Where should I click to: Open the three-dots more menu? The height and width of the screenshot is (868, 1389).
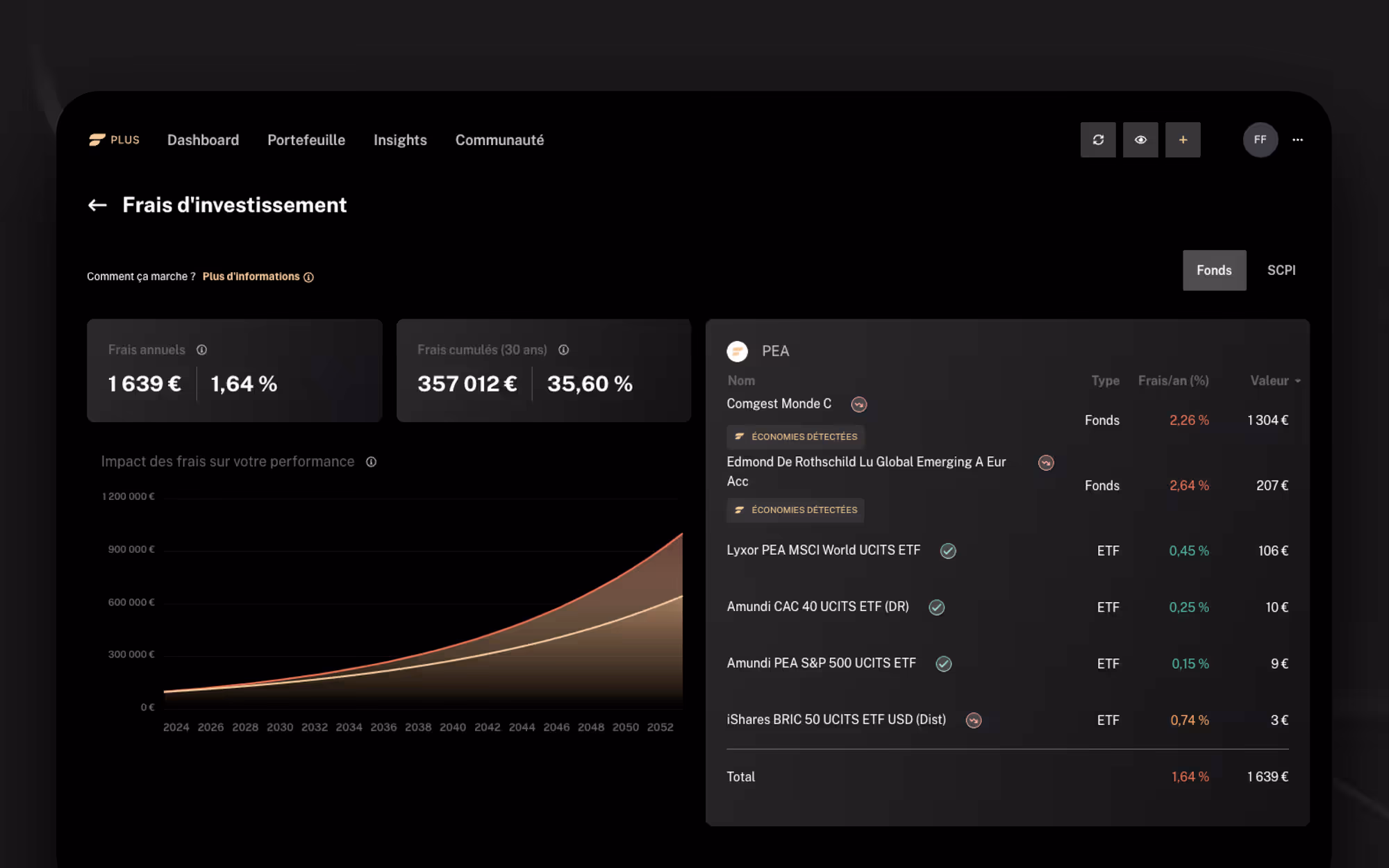click(1297, 140)
